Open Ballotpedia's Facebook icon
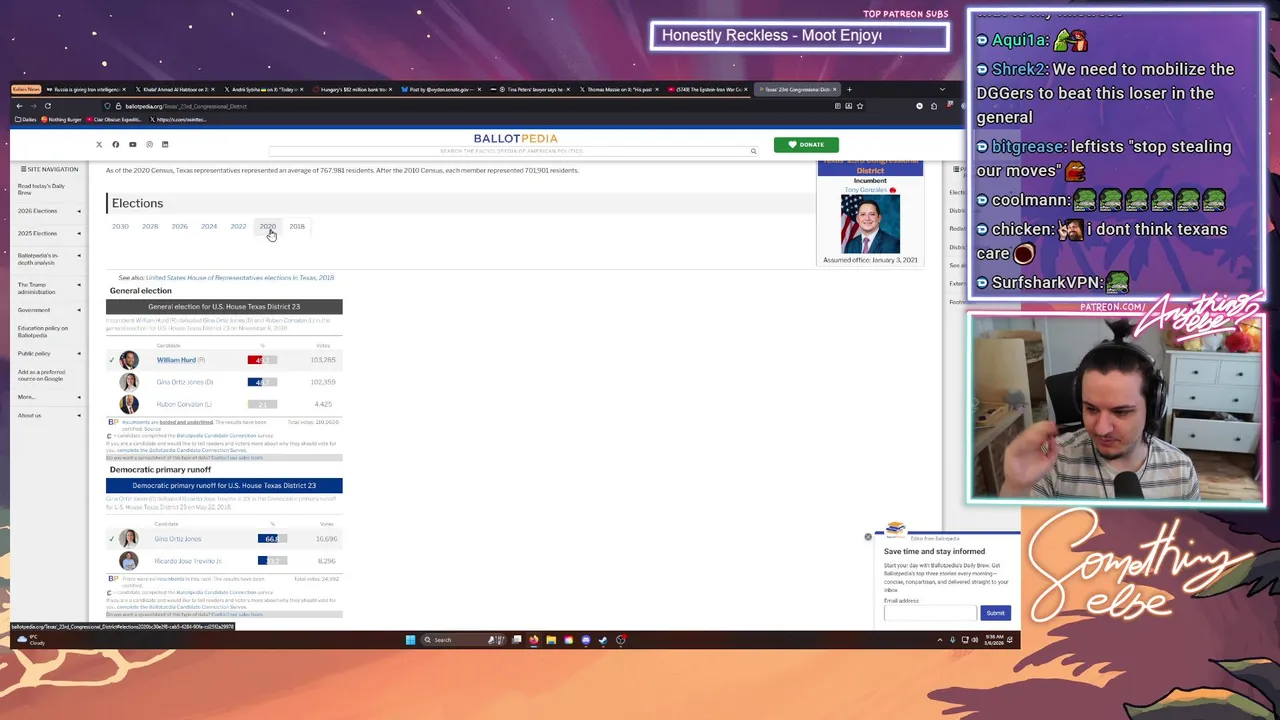The height and width of the screenshot is (720, 1280). (115, 144)
